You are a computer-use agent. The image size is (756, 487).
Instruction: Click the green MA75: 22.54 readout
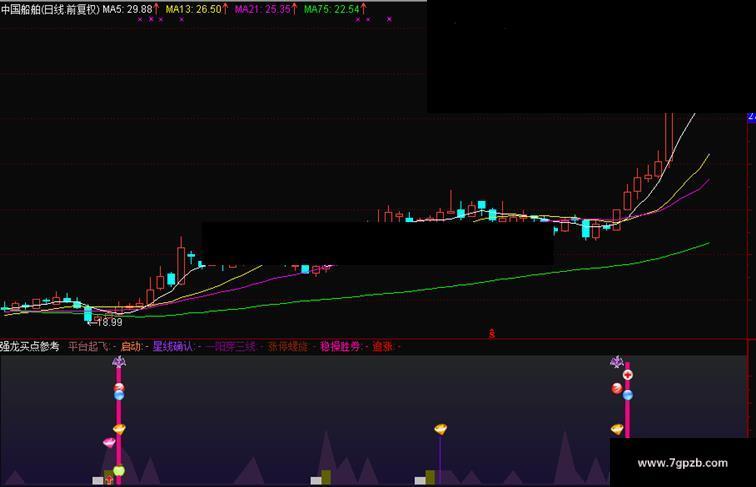(x=332, y=9)
